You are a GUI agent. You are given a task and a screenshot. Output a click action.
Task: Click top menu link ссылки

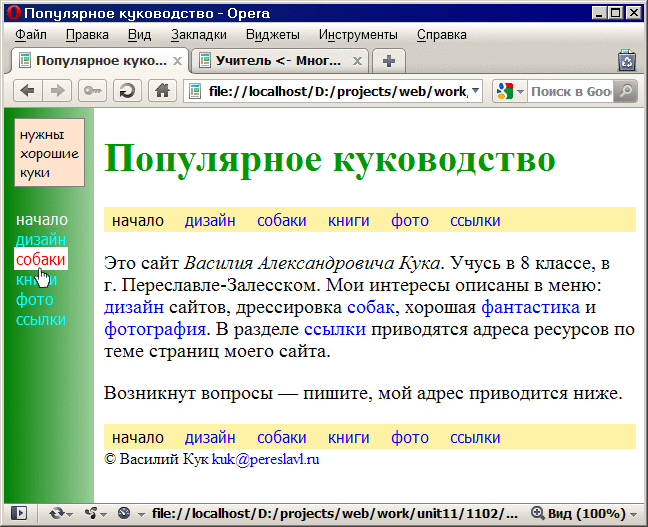click(x=475, y=220)
